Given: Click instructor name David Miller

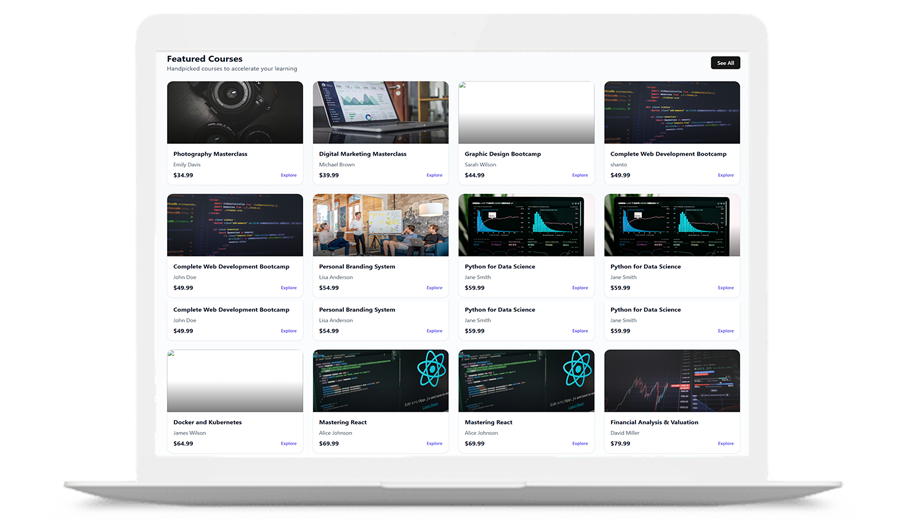Looking at the screenshot, I should (x=625, y=432).
